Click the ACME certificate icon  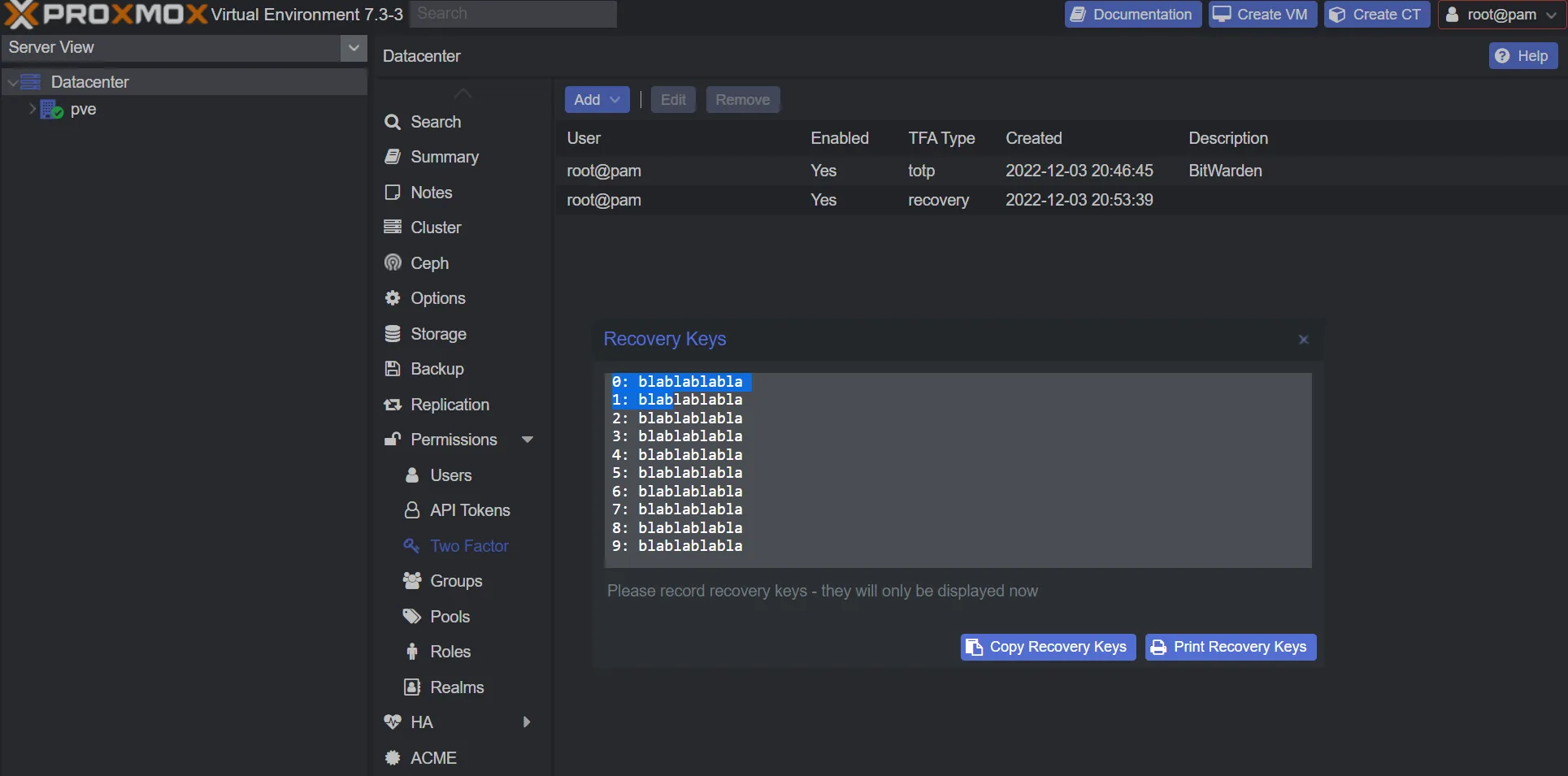tap(393, 758)
